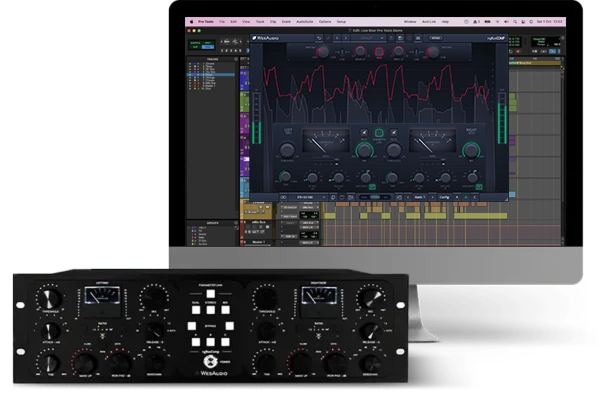
Task: Select the highlighted track in Tracks list
Action: [211, 75]
